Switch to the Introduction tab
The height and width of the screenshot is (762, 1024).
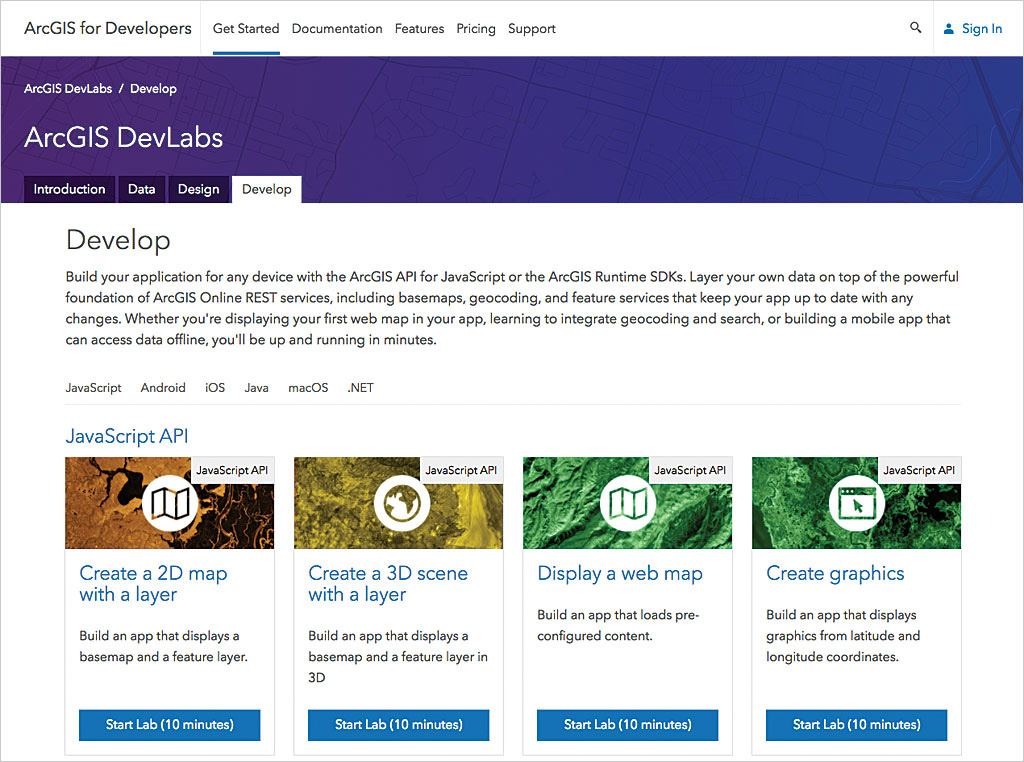[x=69, y=189]
